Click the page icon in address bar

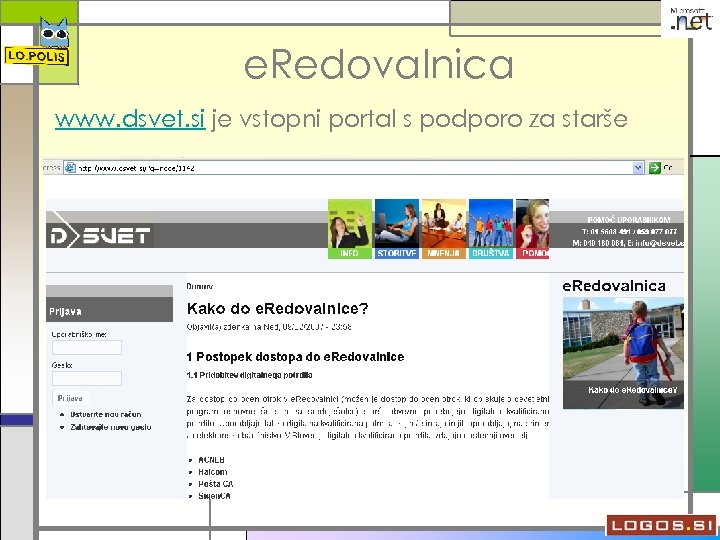pos(70,168)
